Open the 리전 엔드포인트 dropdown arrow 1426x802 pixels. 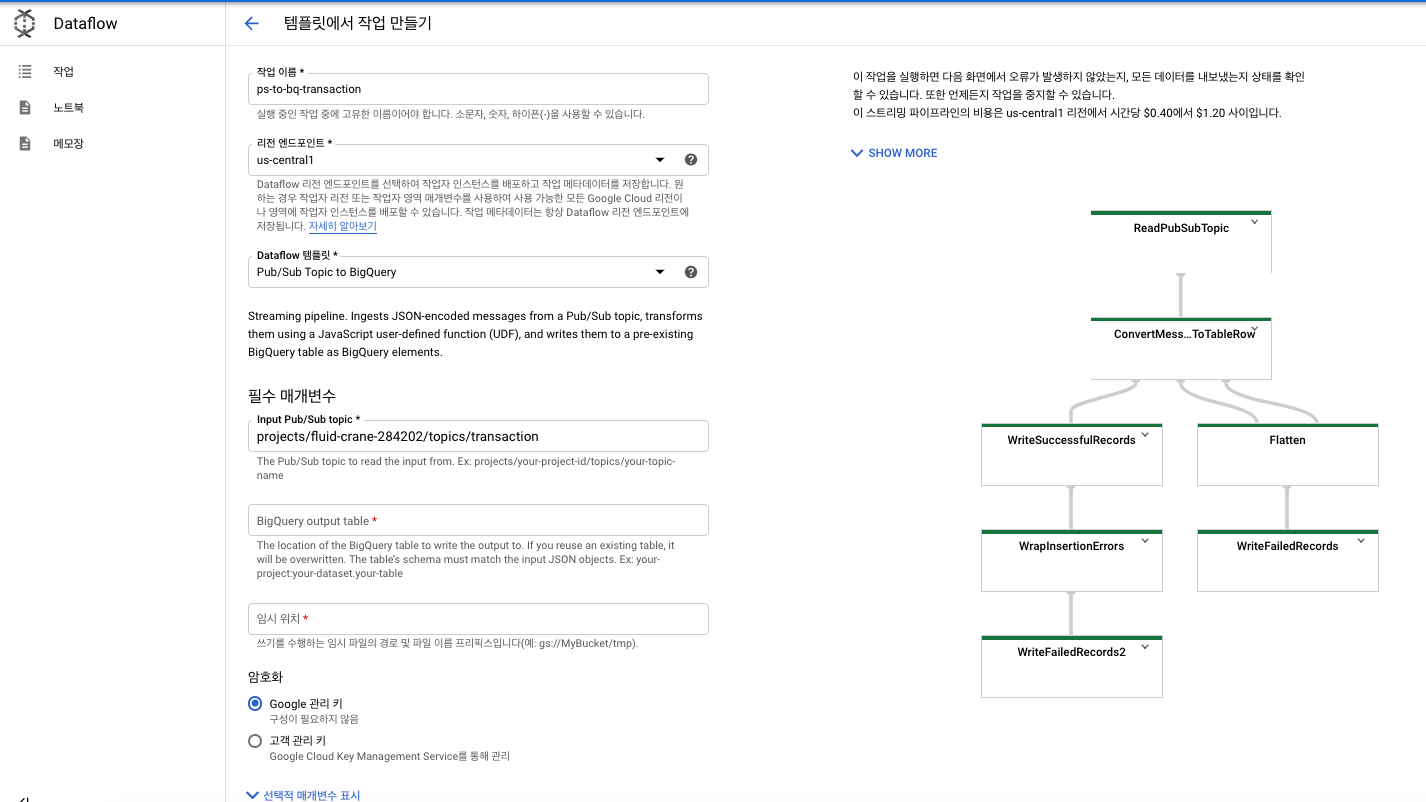[x=660, y=160]
